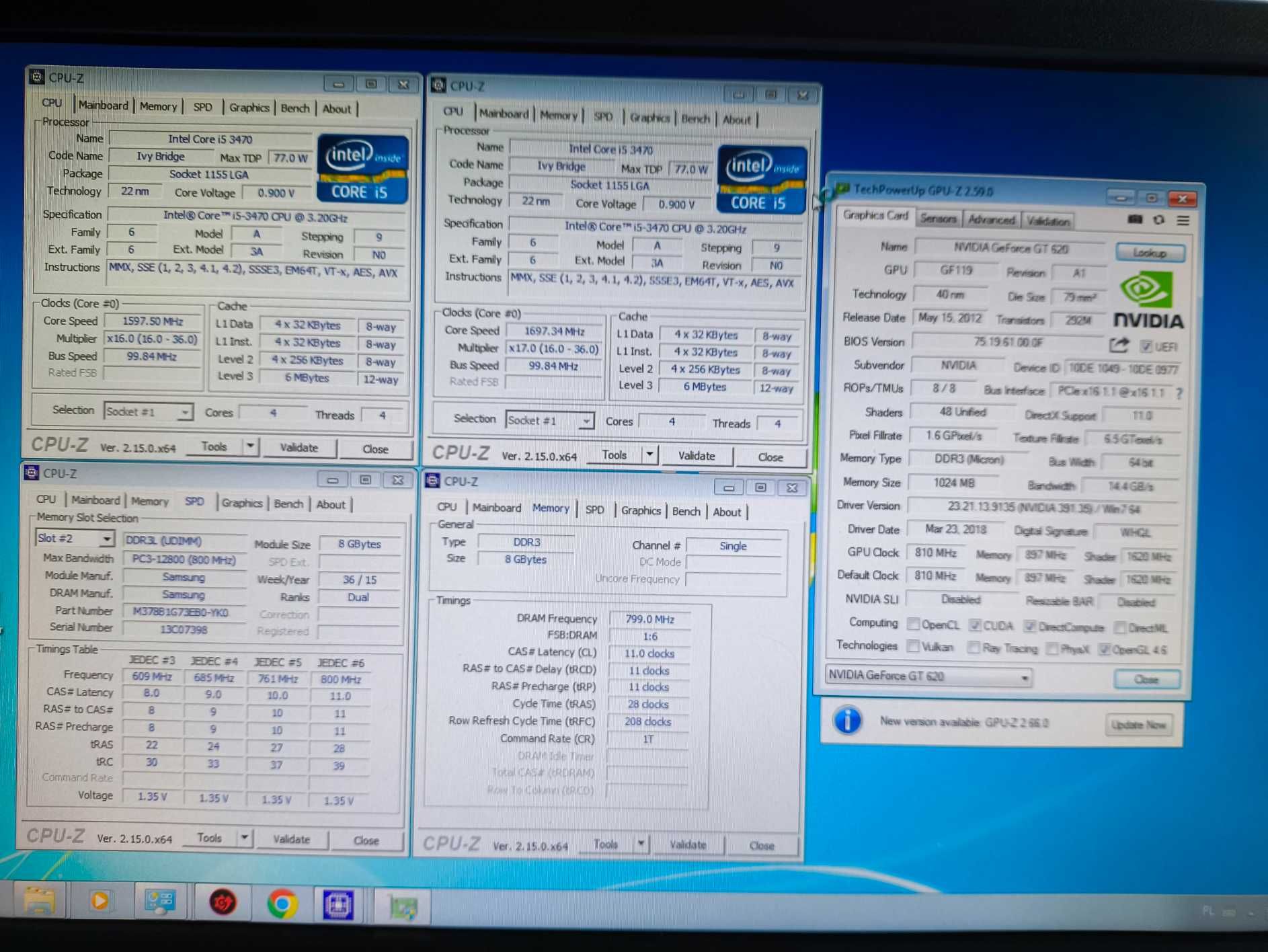
Task: Expand the Tools arrow in the SPD CPU-Z window
Action: 244,838
